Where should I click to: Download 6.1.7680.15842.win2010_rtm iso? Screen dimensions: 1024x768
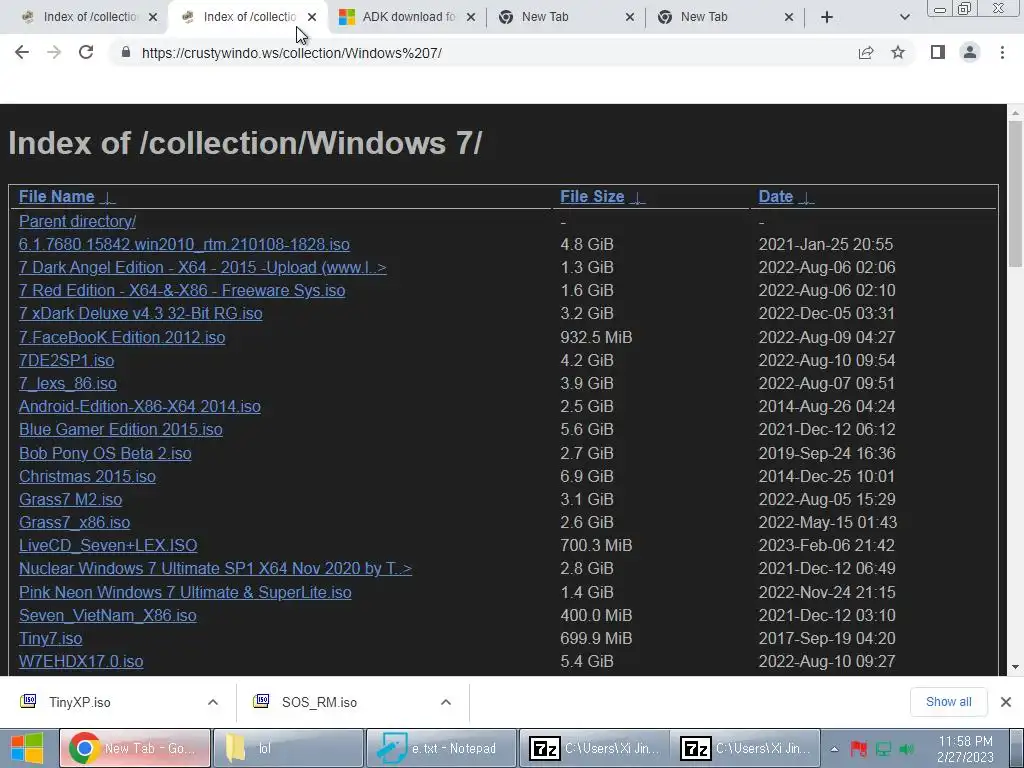coord(184,244)
